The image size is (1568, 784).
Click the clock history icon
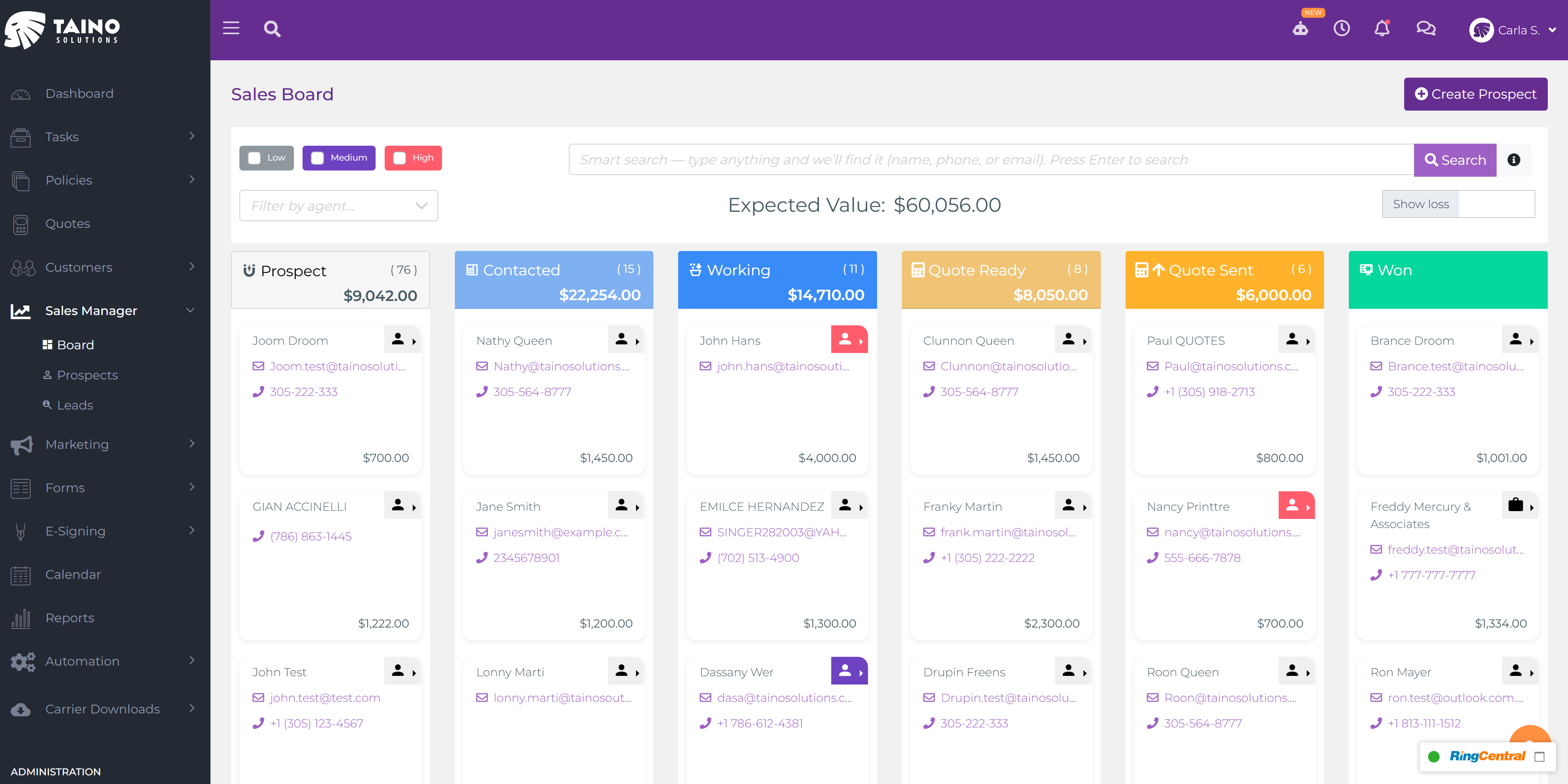1341,28
